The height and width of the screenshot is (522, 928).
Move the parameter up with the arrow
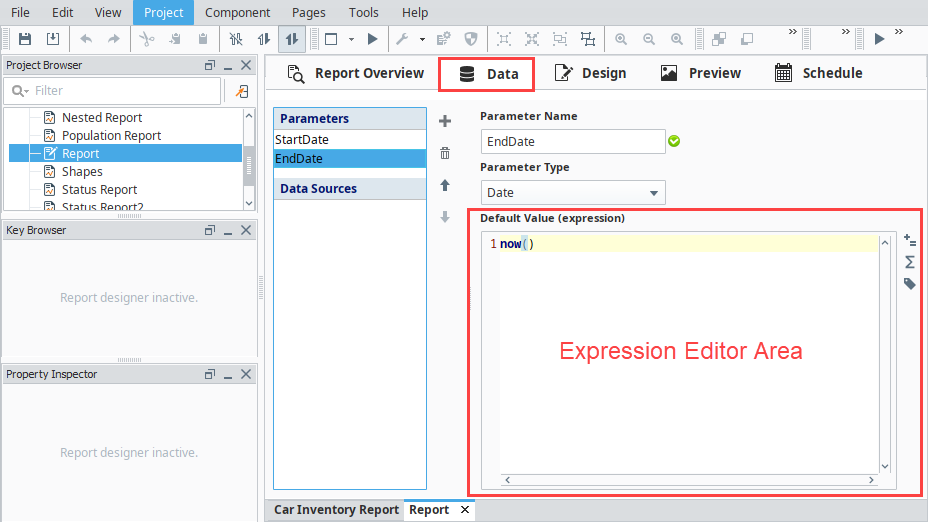[445, 185]
